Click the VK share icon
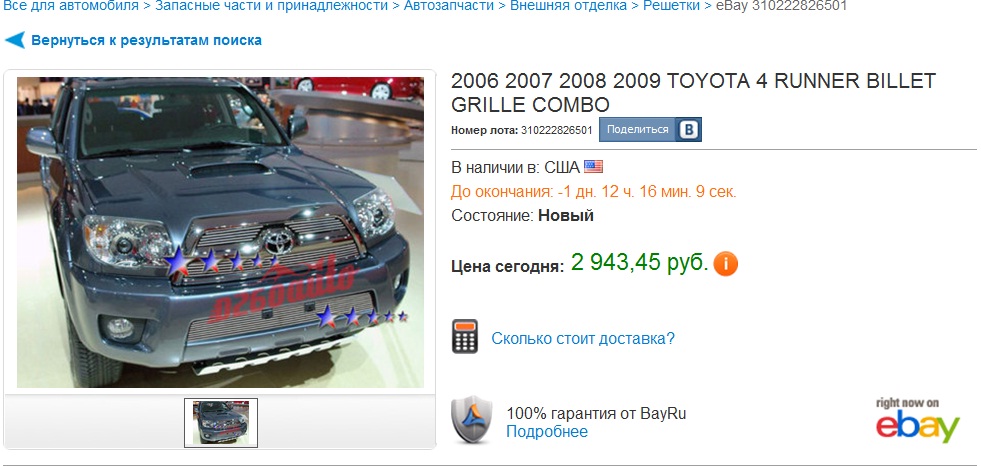This screenshot has width=981, height=466. tap(689, 129)
